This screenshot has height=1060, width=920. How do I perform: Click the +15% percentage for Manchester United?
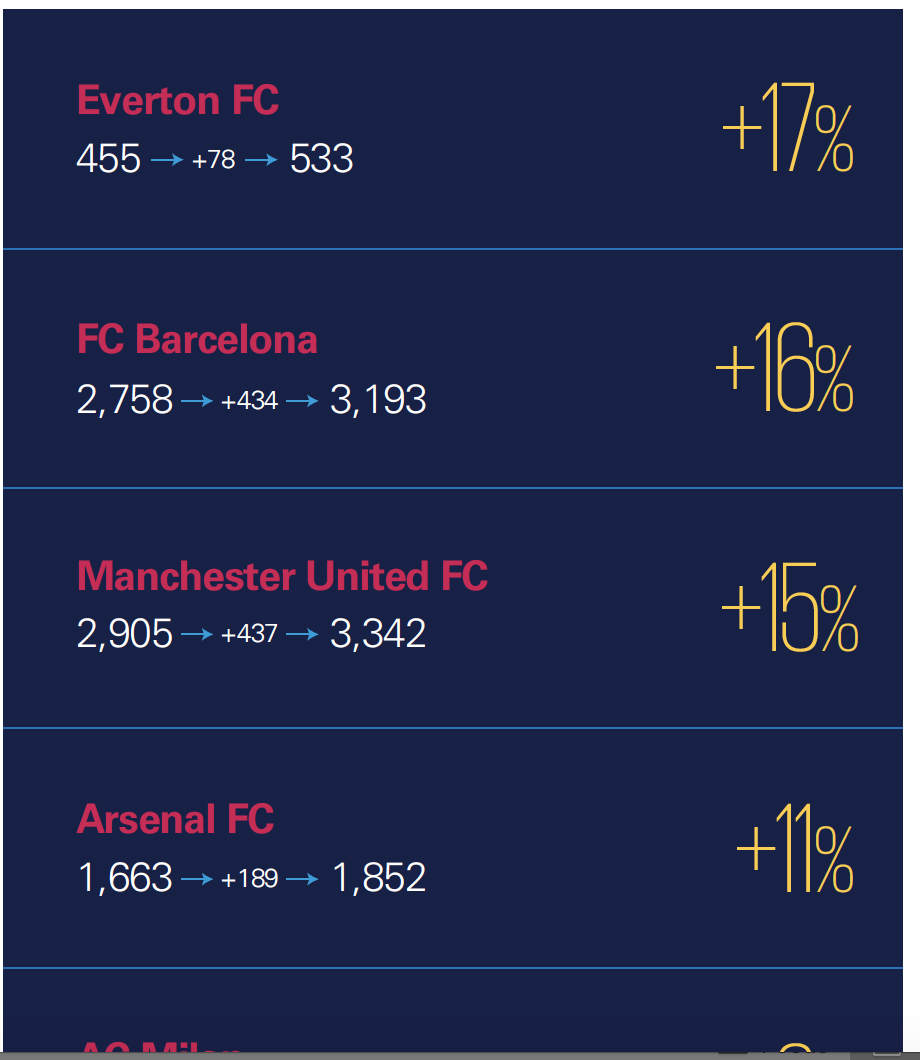(790, 606)
